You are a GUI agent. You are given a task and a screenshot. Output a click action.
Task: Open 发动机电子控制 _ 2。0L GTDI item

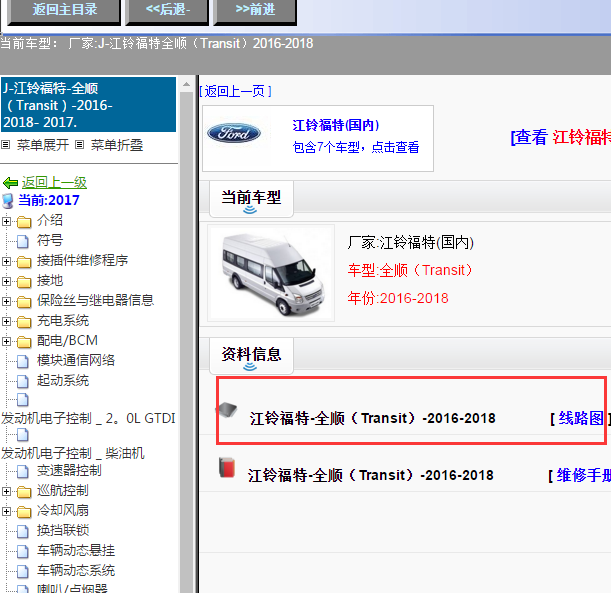click(88, 418)
